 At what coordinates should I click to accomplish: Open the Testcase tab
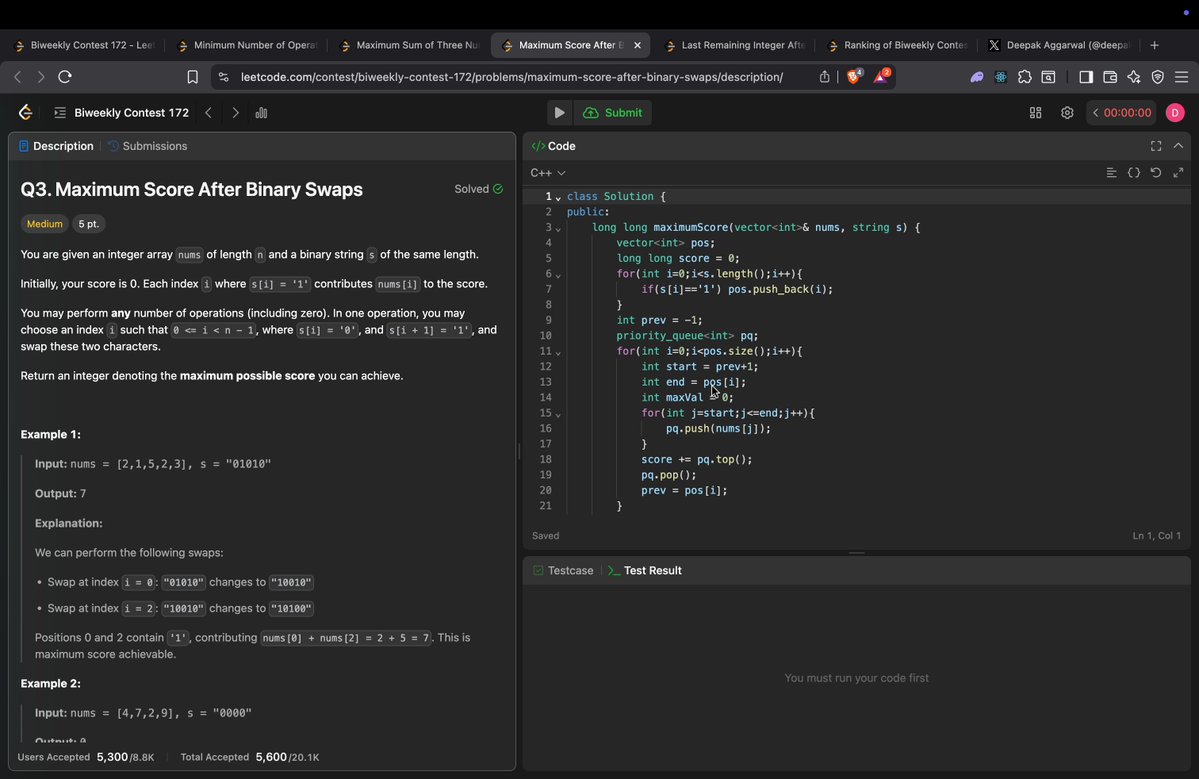click(x=563, y=570)
